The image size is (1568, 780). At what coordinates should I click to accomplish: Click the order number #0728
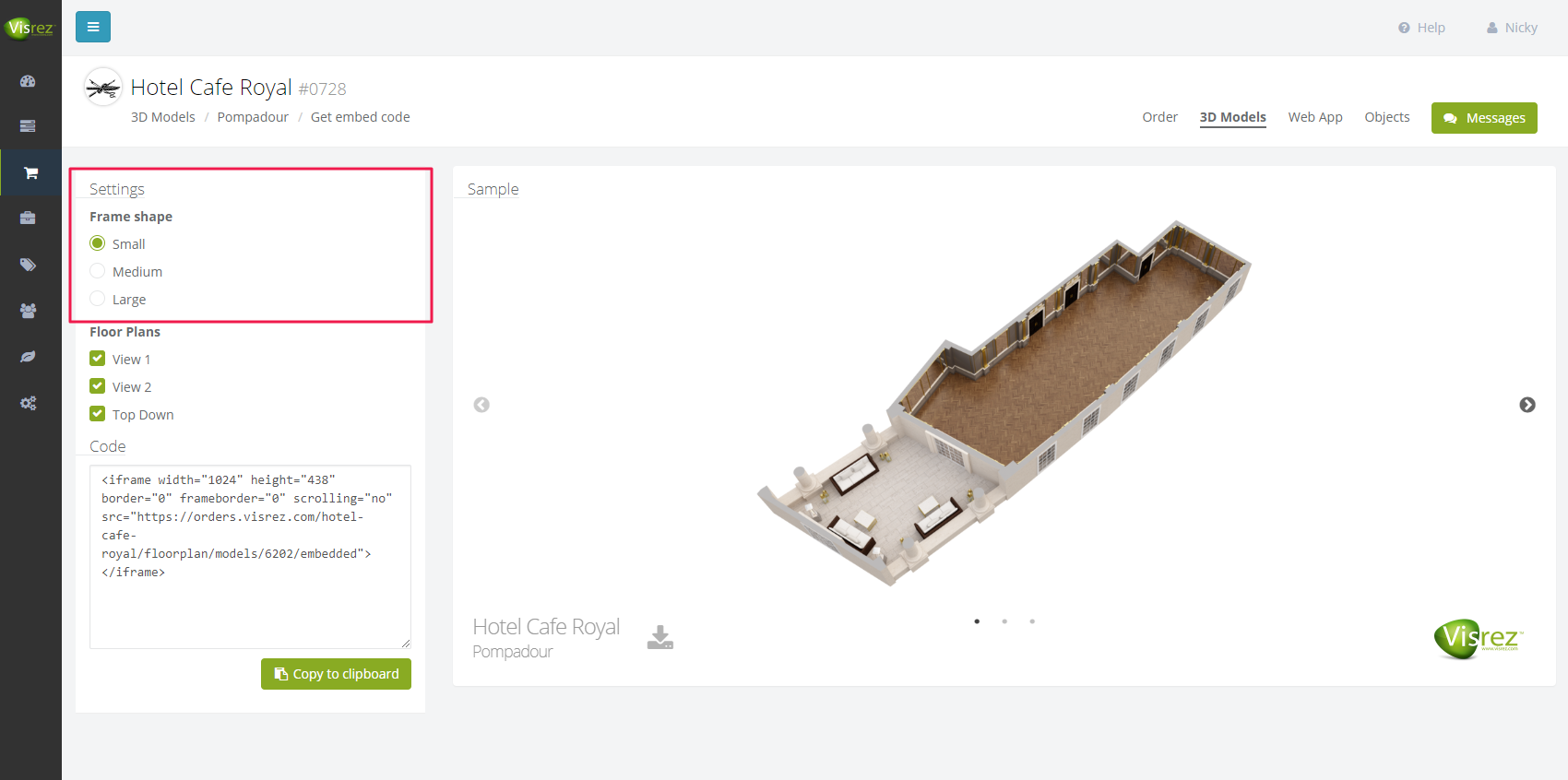click(322, 89)
